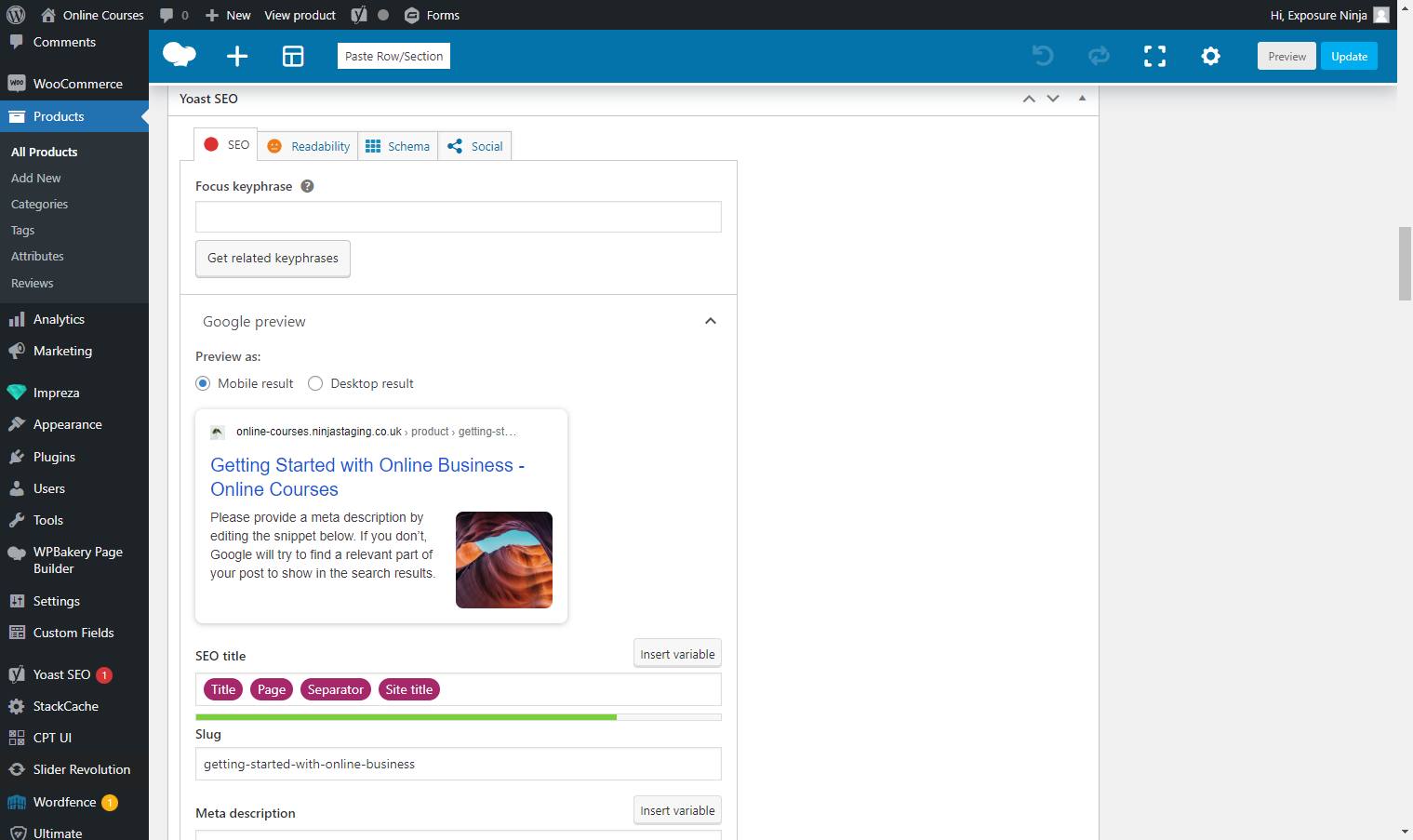Click Get related keyphrases
Image resolution: width=1413 pixels, height=840 pixels.
pyautogui.click(x=273, y=259)
